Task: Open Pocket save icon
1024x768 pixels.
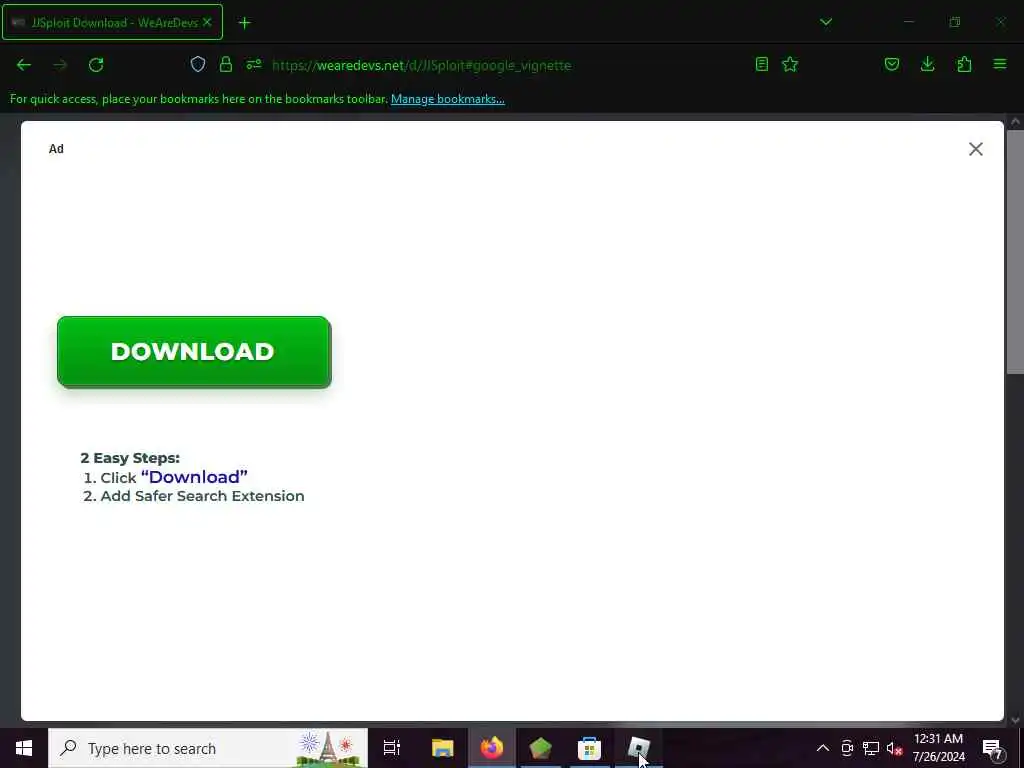Action: [892, 64]
